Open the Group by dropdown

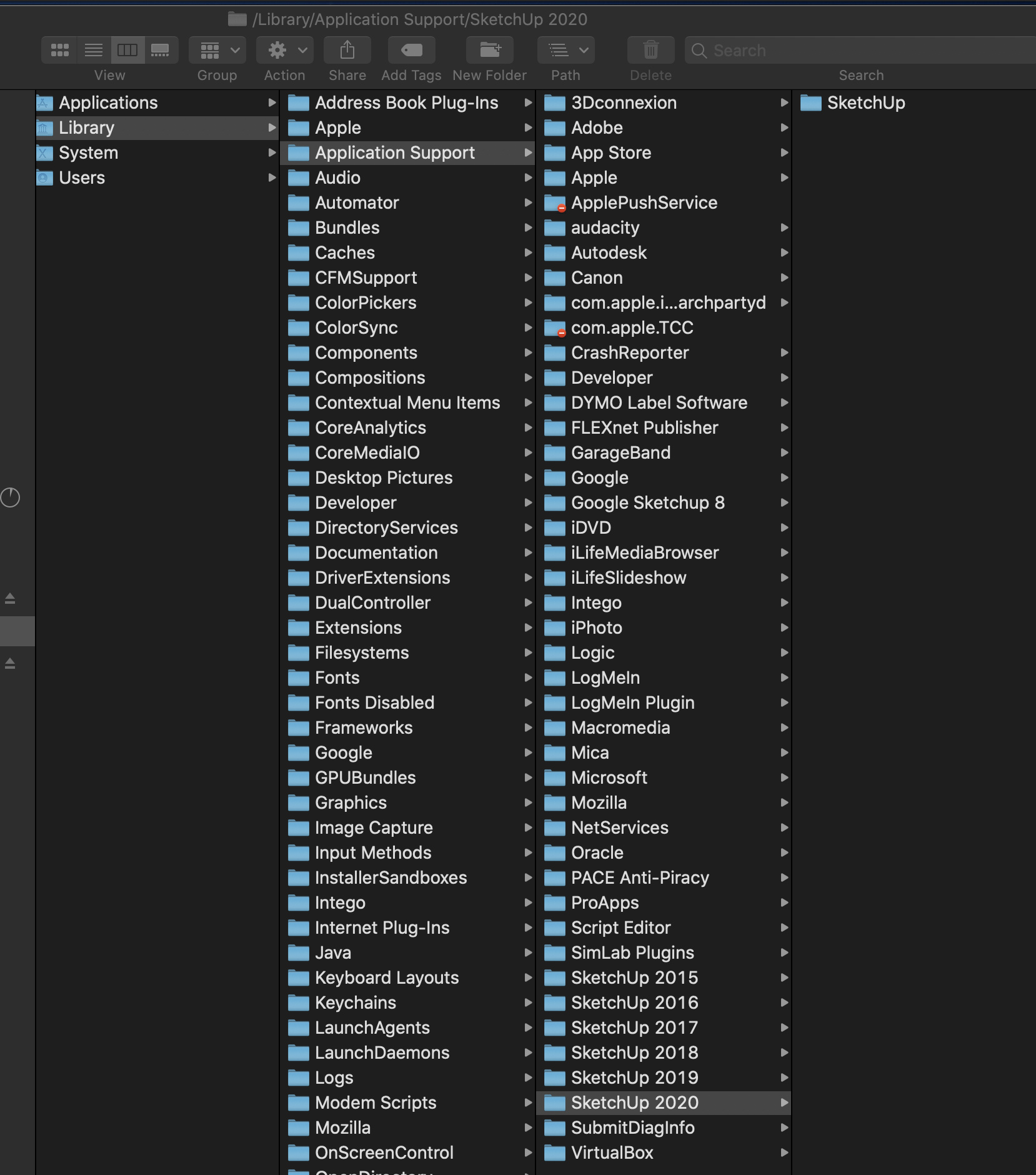(x=217, y=50)
